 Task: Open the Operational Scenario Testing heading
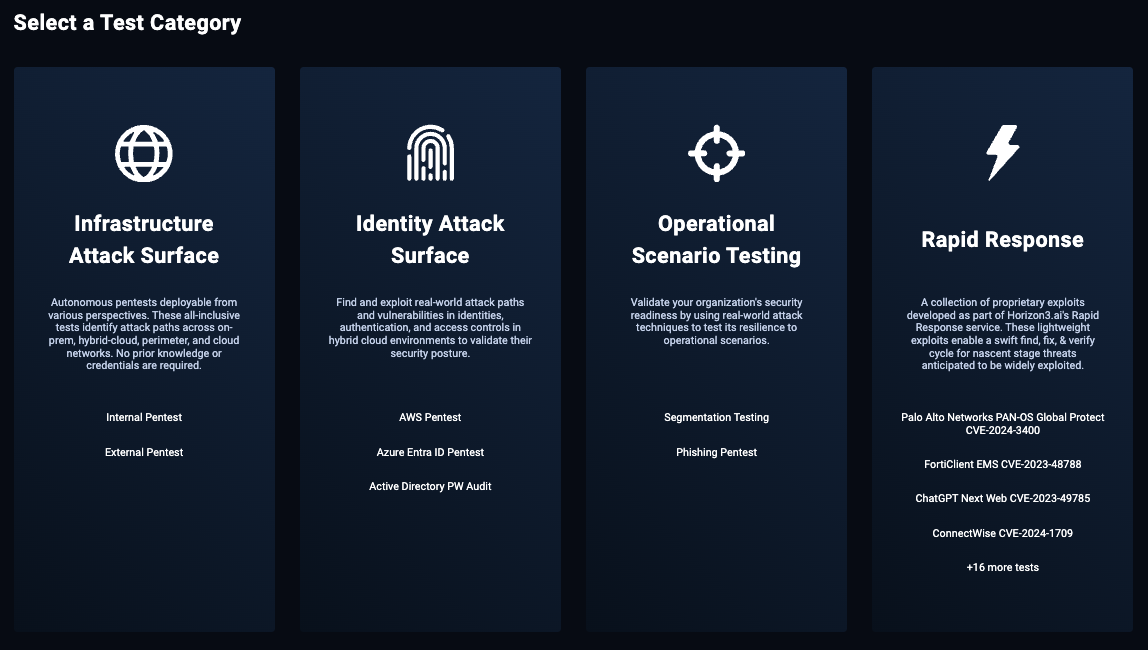pos(716,239)
